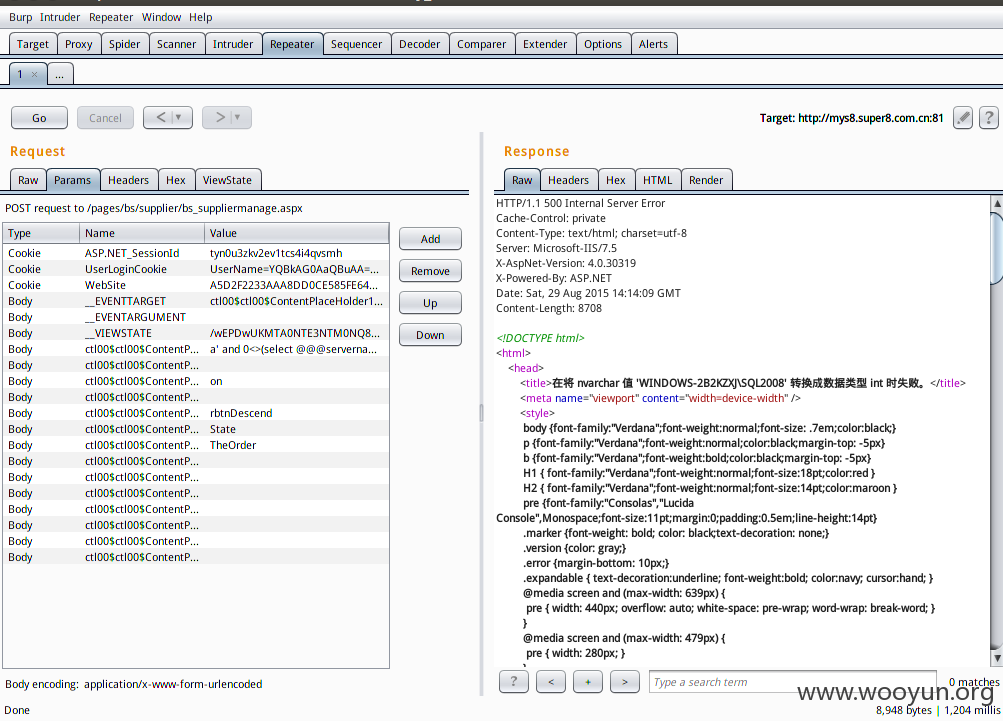Switch to the Intruder tool tab
1003x721 pixels.
click(x=233, y=44)
